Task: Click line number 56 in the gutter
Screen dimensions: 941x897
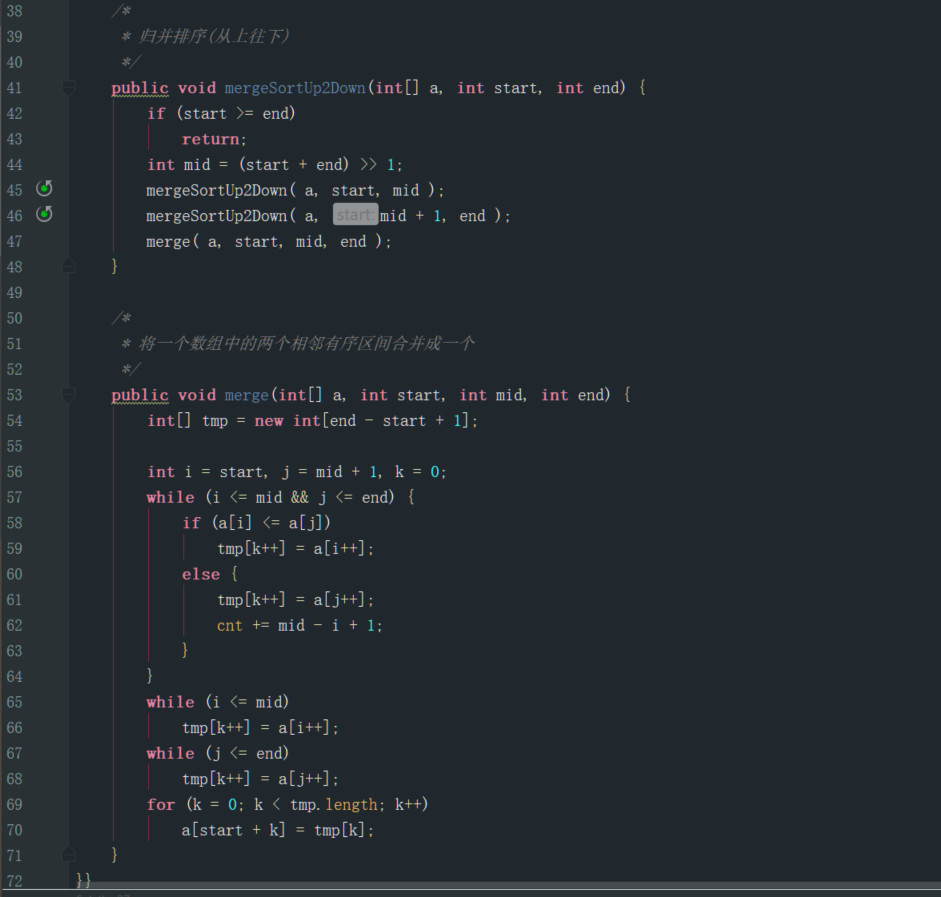Action: click(x=14, y=472)
